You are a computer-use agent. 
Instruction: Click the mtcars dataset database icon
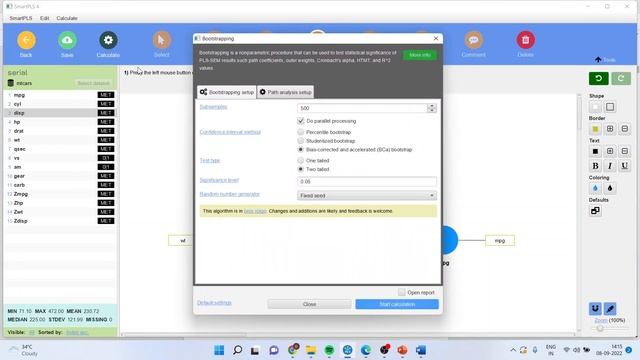(x=11, y=83)
